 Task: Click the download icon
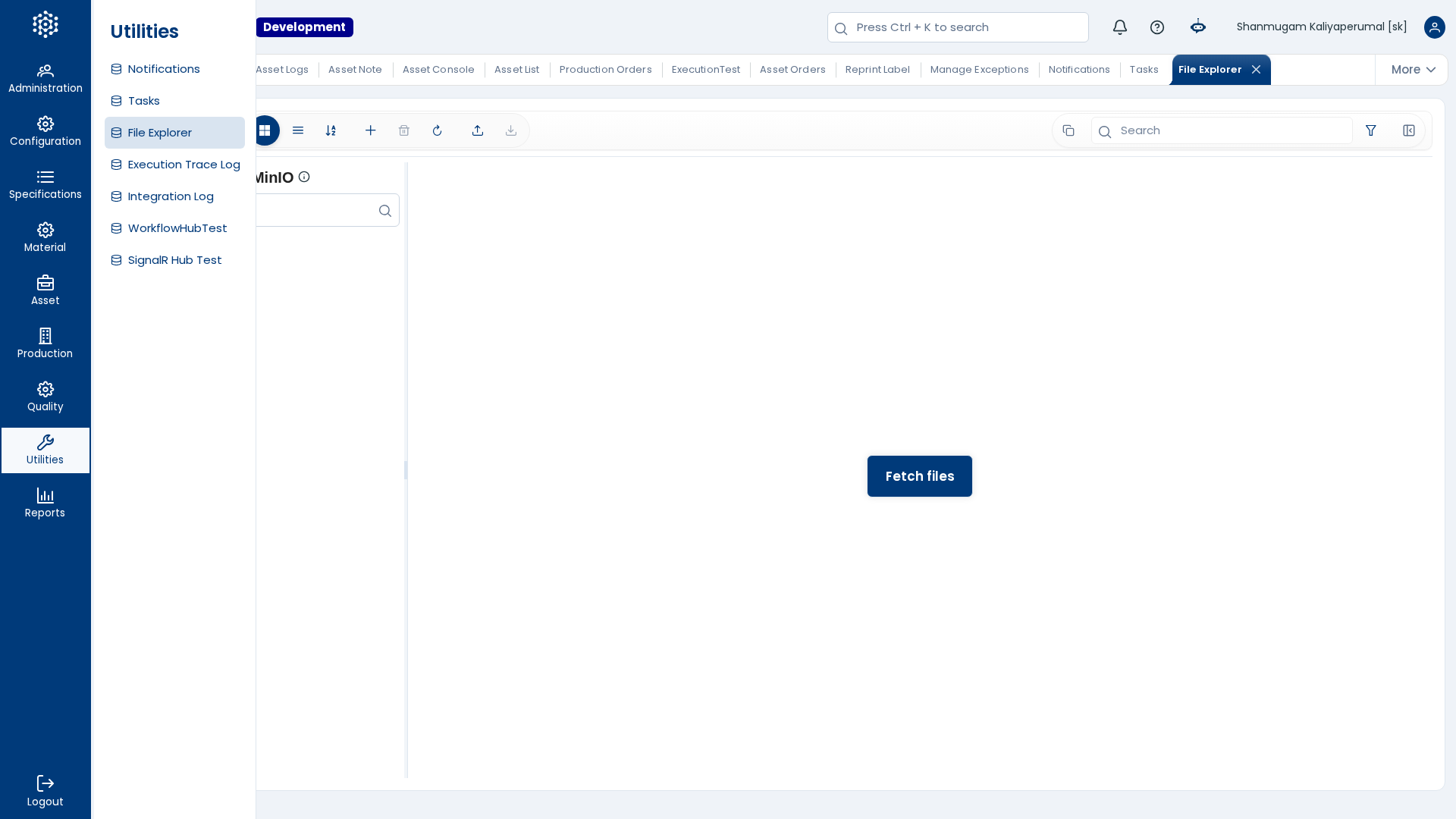[x=511, y=130]
